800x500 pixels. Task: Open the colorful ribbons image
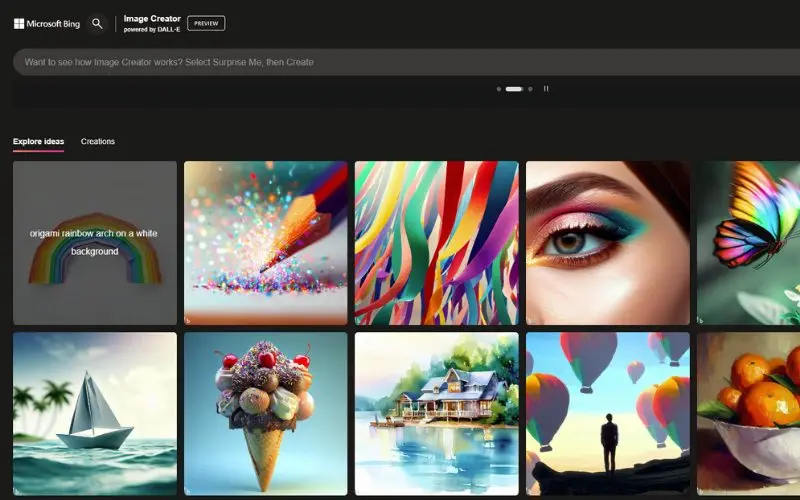[437, 243]
